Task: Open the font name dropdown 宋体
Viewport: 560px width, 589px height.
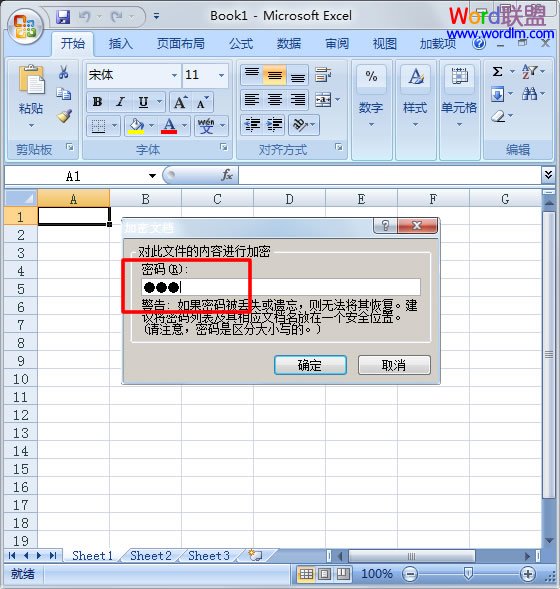Action: [x=174, y=75]
